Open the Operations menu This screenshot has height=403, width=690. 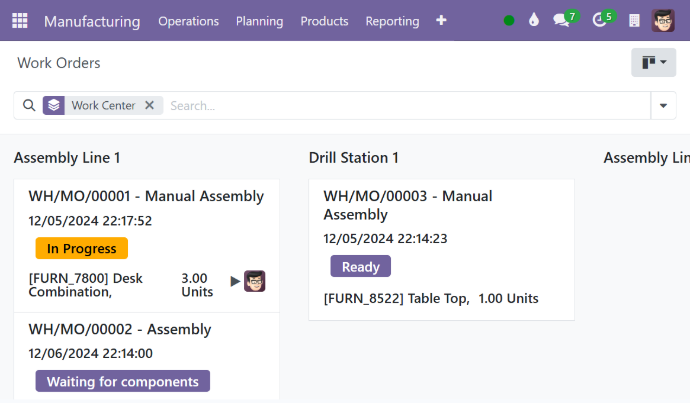pyautogui.click(x=188, y=21)
